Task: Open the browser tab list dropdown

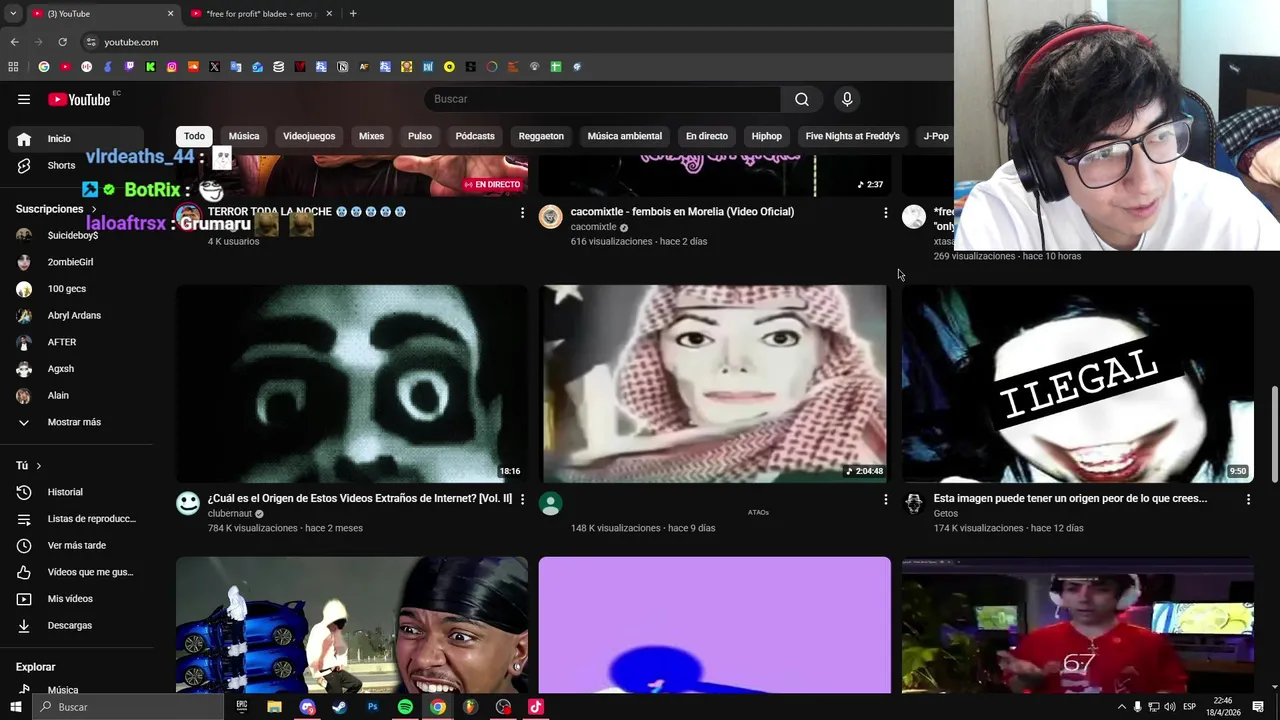Action: [x=13, y=14]
